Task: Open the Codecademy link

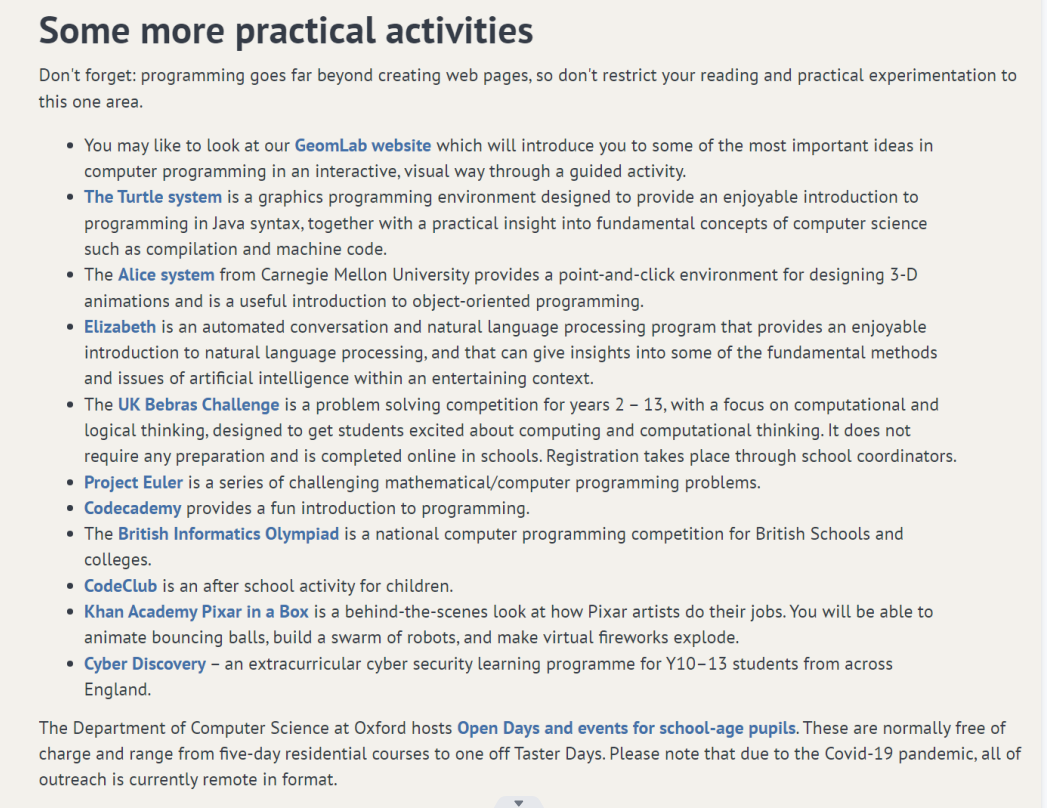Action: click(132, 508)
